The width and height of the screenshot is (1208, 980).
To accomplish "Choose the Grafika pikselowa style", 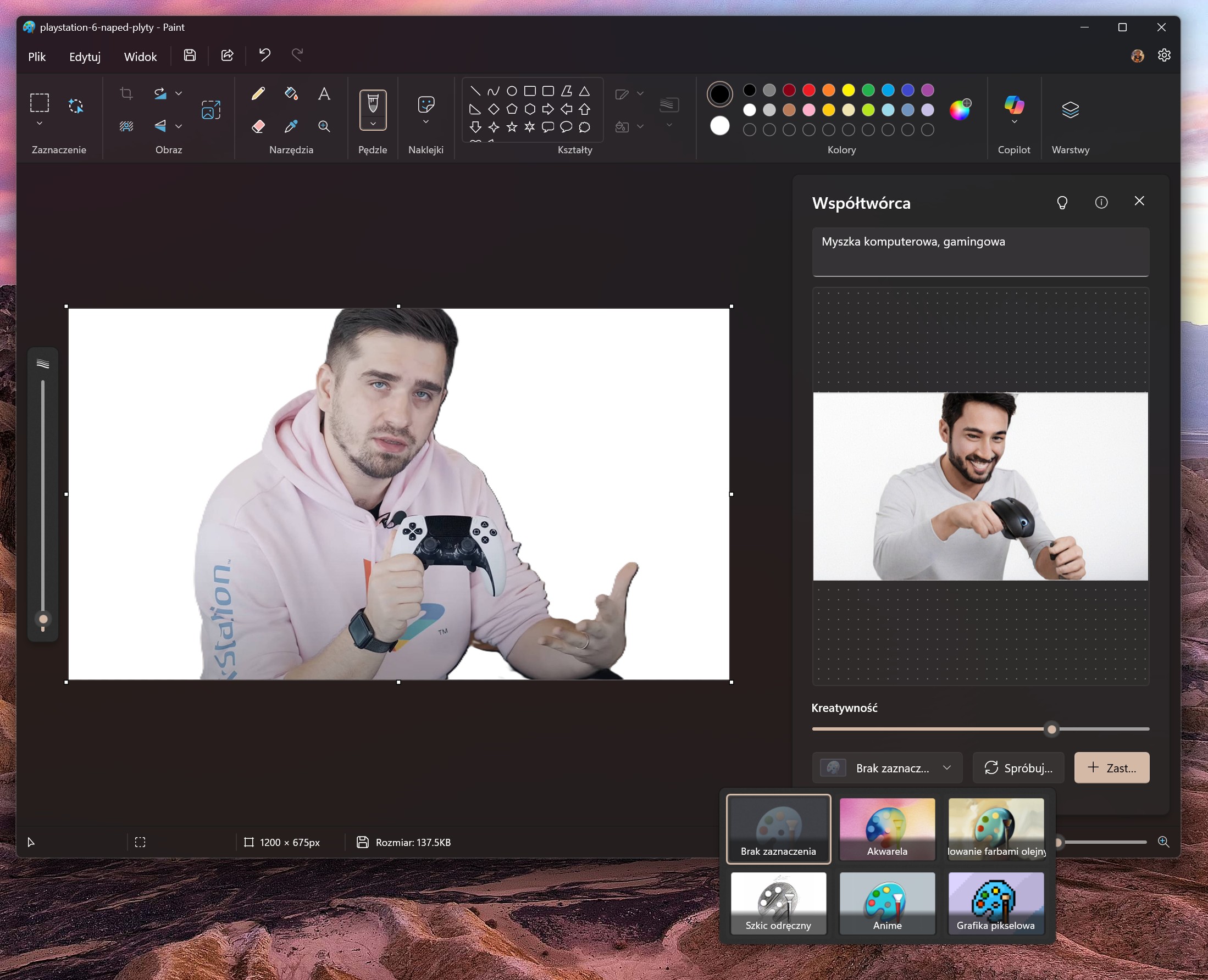I will tap(996, 903).
